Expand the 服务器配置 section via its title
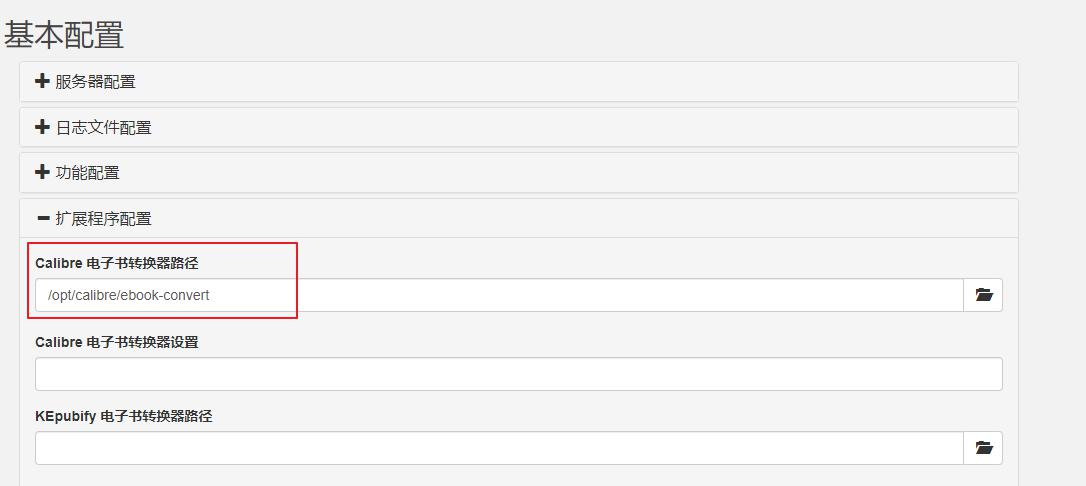Viewport: 1086px width, 486px height. pyautogui.click(x=95, y=82)
